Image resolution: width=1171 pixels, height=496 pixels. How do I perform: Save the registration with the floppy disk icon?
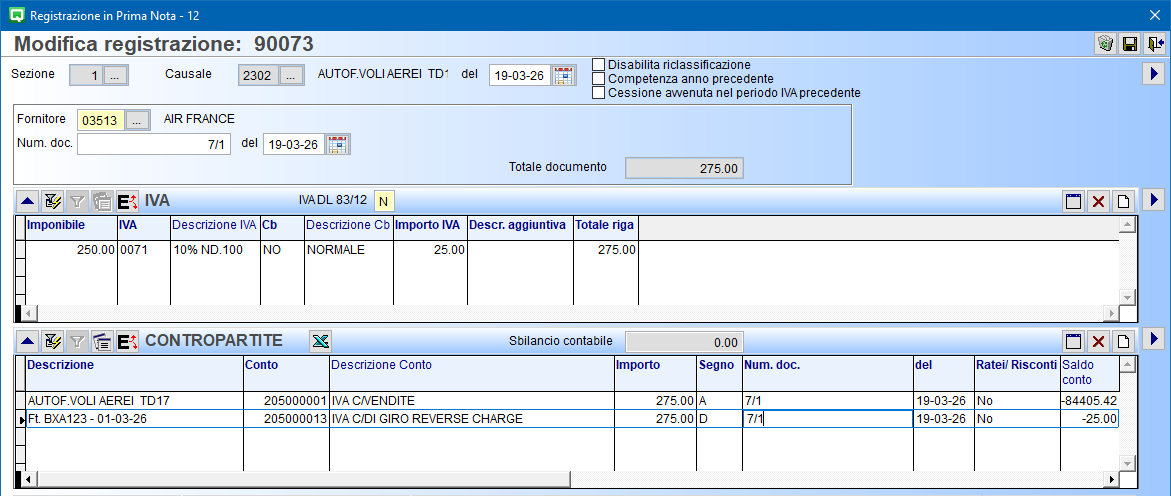(x=1130, y=44)
